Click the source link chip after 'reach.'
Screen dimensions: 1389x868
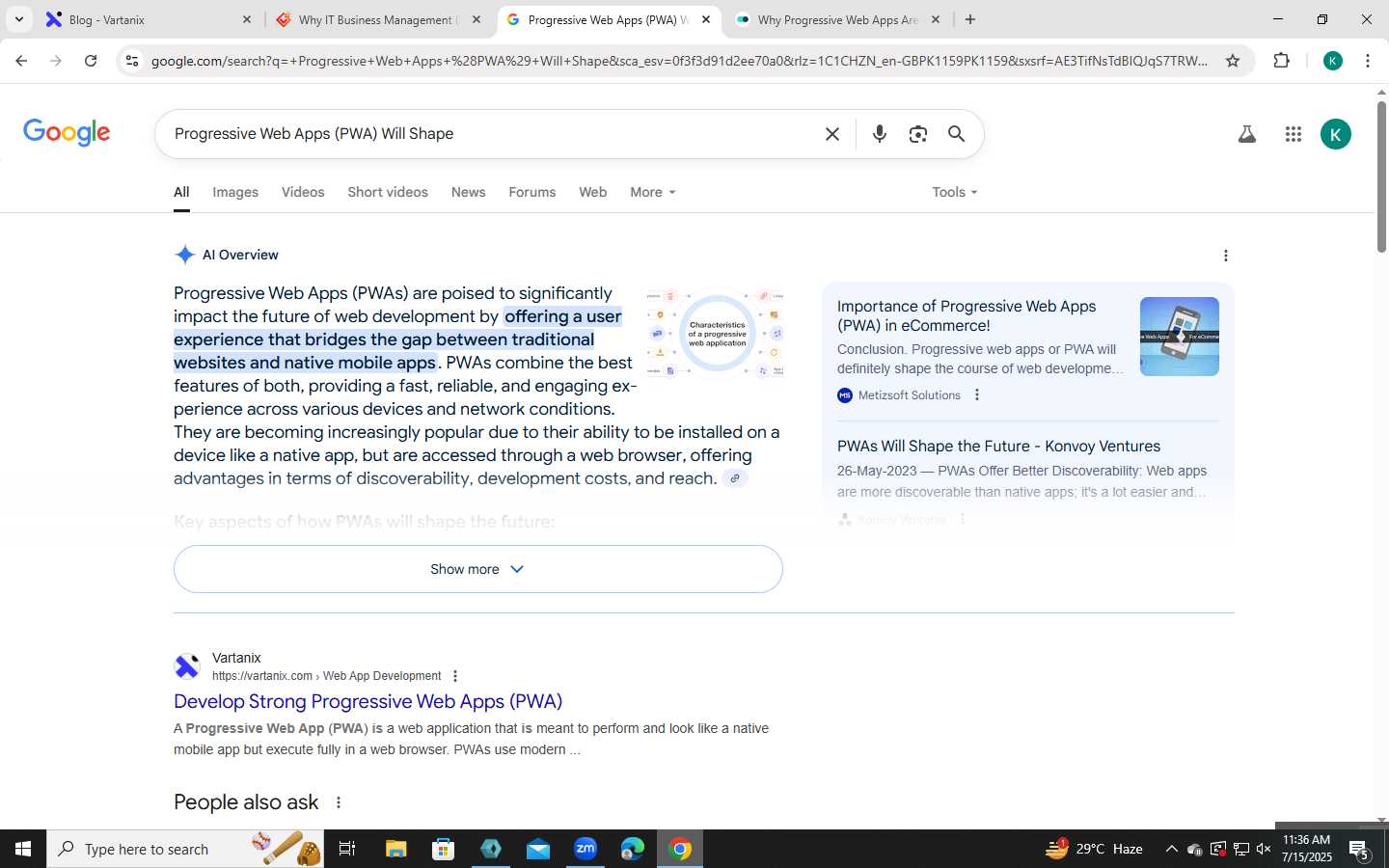click(735, 478)
